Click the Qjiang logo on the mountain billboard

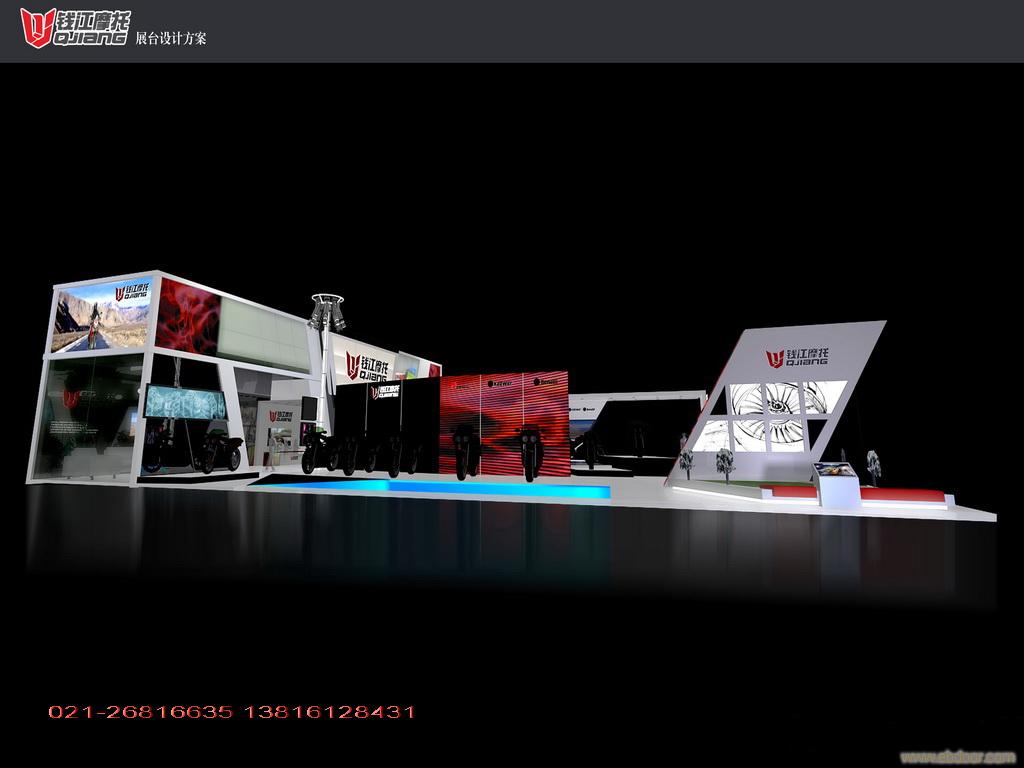pos(131,292)
